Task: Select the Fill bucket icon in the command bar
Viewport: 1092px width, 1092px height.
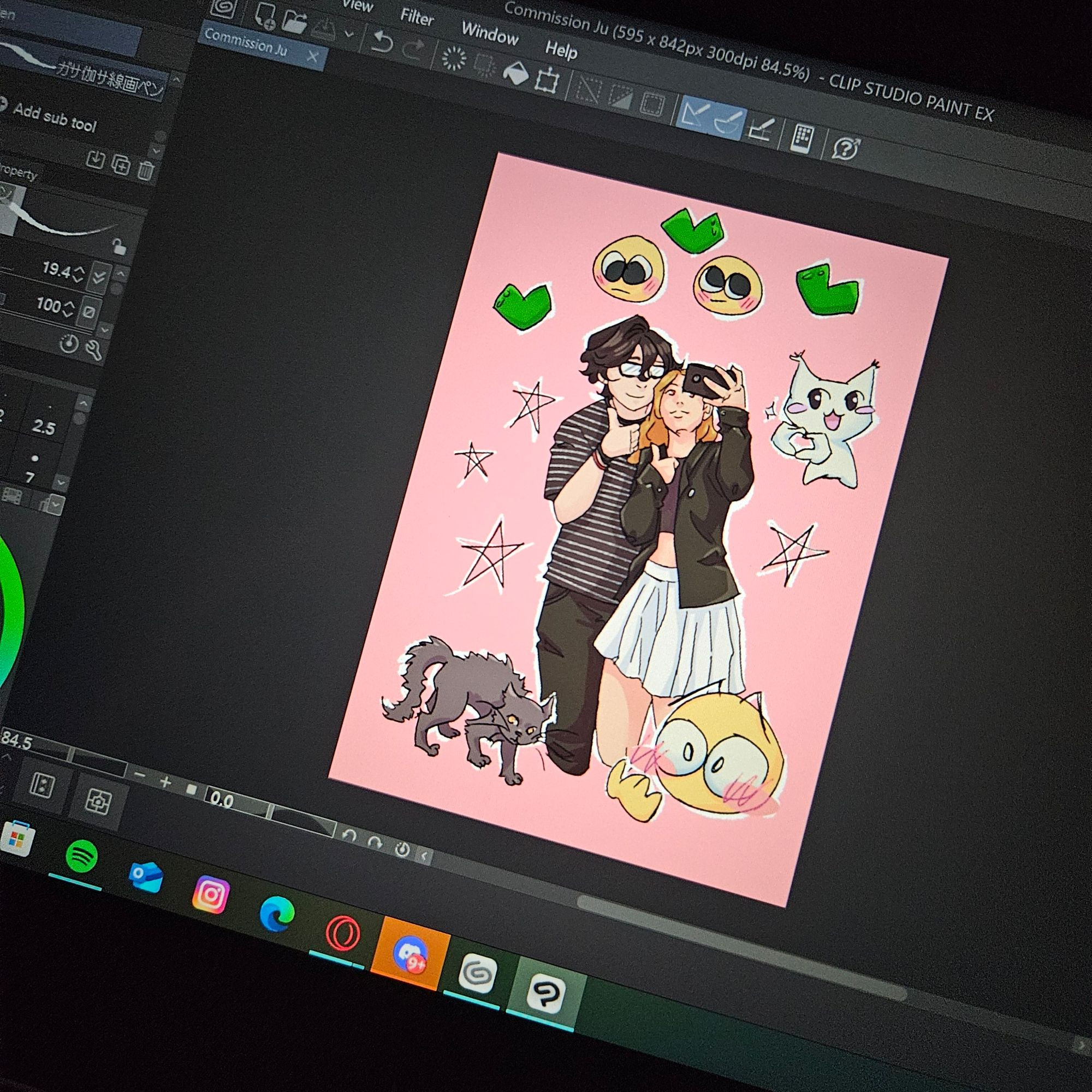Action: pos(515,73)
